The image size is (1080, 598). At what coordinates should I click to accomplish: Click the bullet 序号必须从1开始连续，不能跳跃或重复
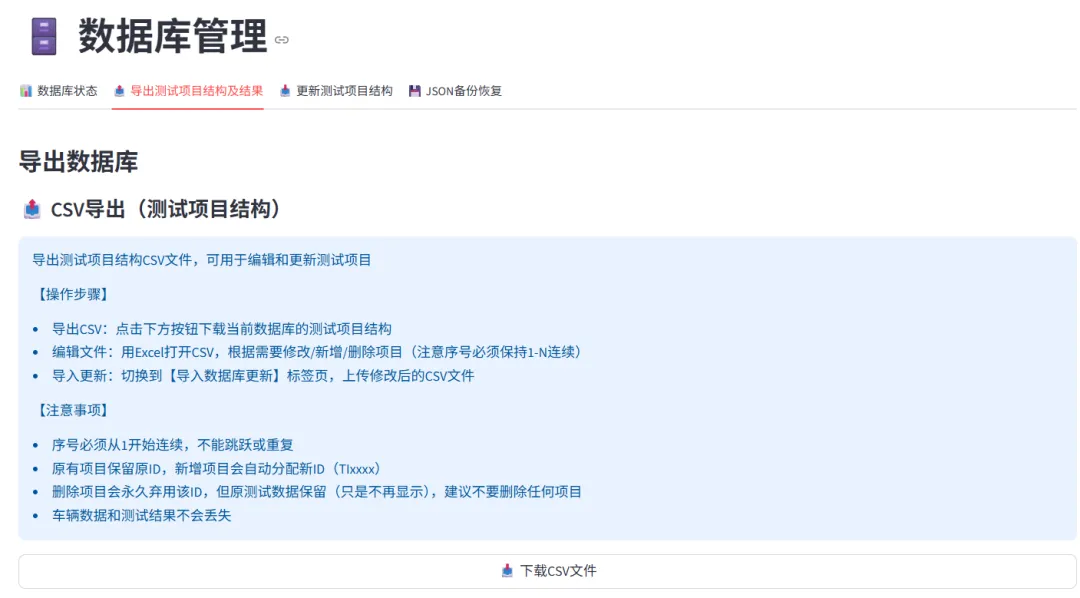pos(173,444)
